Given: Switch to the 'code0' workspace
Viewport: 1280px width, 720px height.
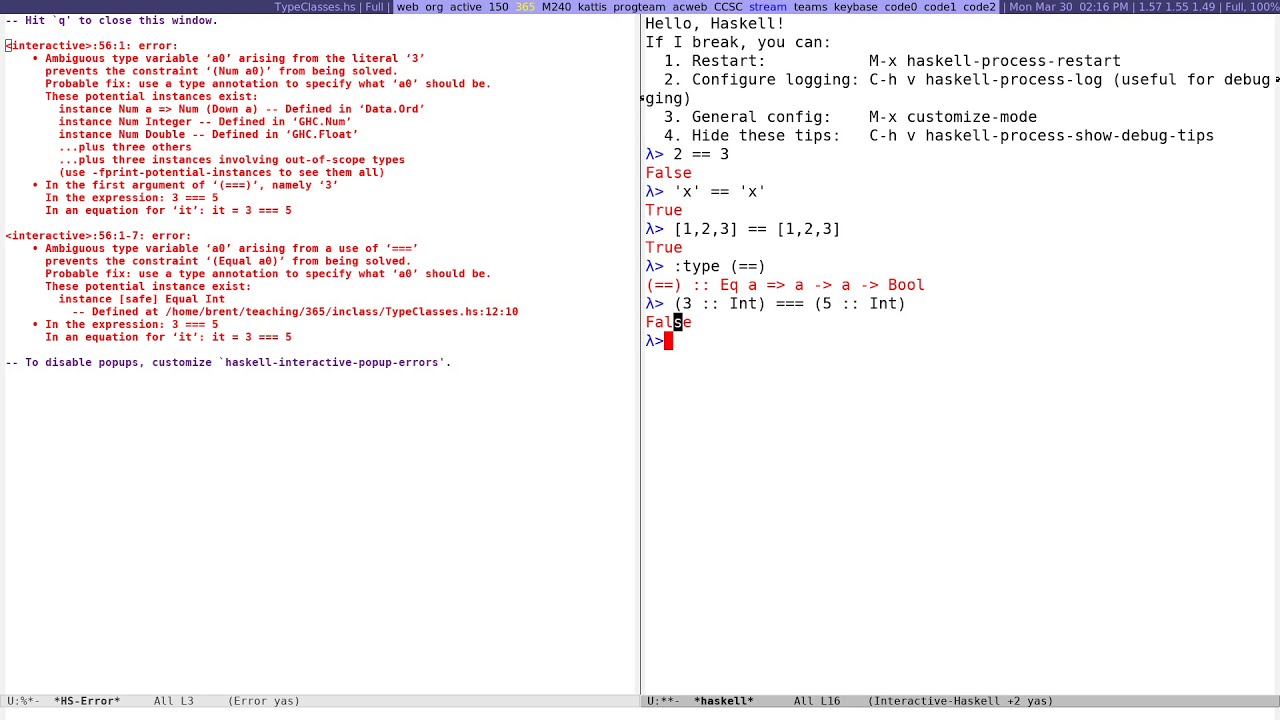Looking at the screenshot, I should pyautogui.click(x=900, y=7).
